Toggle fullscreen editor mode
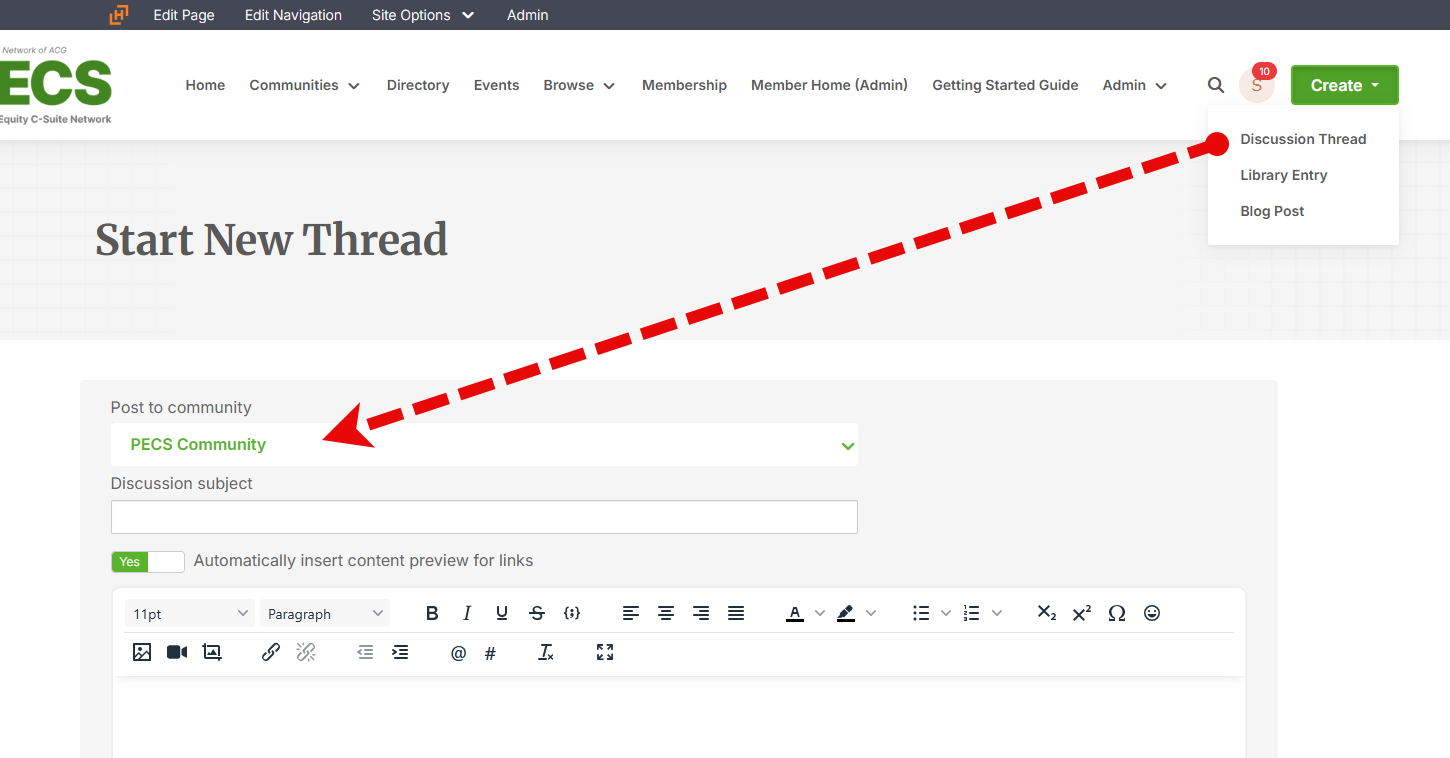This screenshot has height=758, width=1450. coord(605,652)
